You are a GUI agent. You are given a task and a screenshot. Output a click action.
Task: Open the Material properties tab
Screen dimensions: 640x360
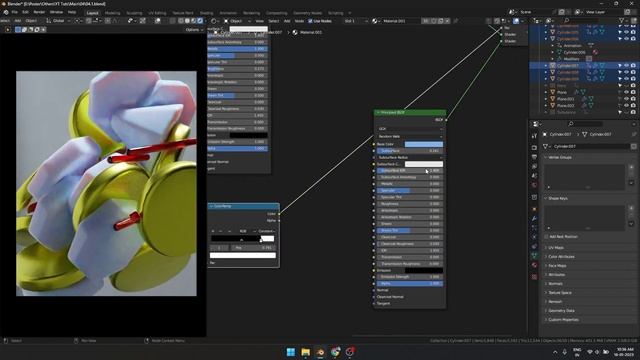534,265
